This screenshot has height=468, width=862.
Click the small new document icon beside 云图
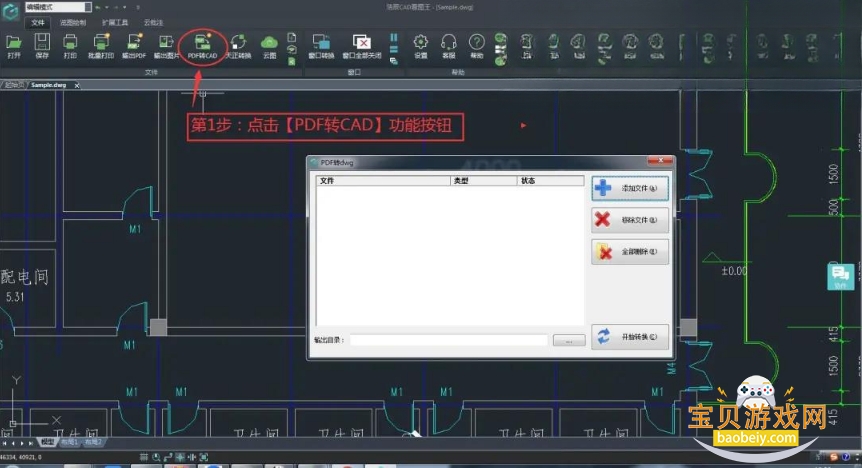pyautogui.click(x=292, y=37)
